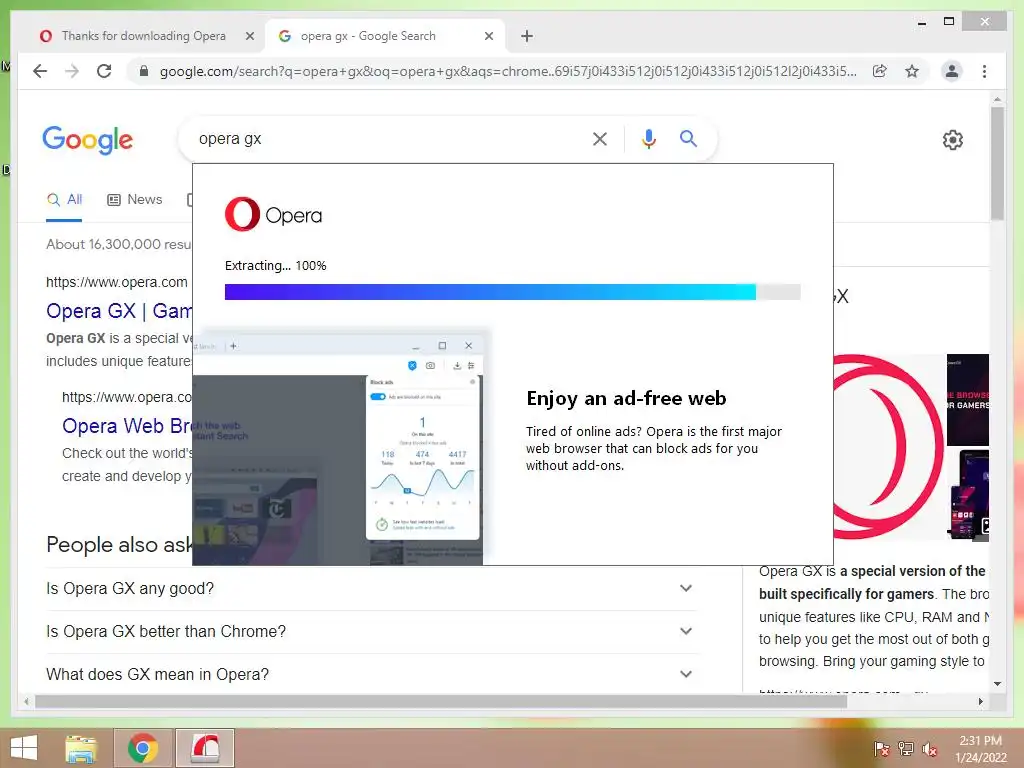This screenshot has width=1024, height=768.
Task: Go to the Google logo home page
Action: [x=88, y=139]
